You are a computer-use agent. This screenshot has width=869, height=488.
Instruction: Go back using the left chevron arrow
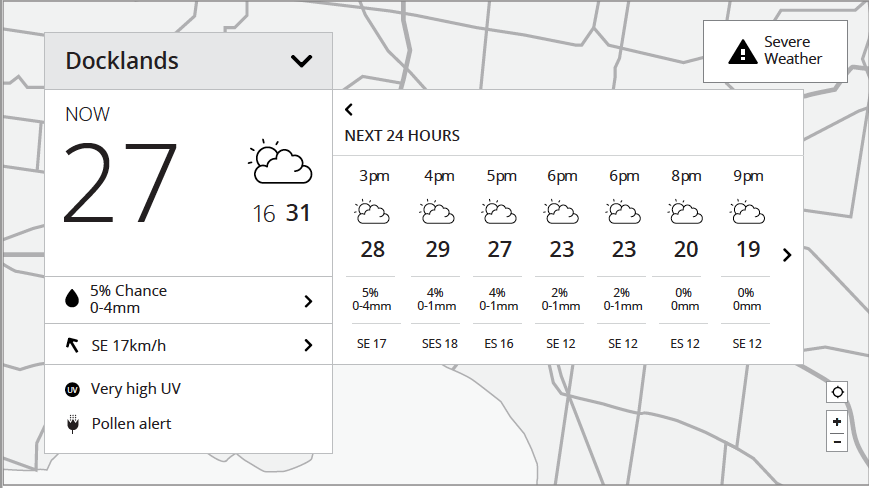pyautogui.click(x=349, y=110)
